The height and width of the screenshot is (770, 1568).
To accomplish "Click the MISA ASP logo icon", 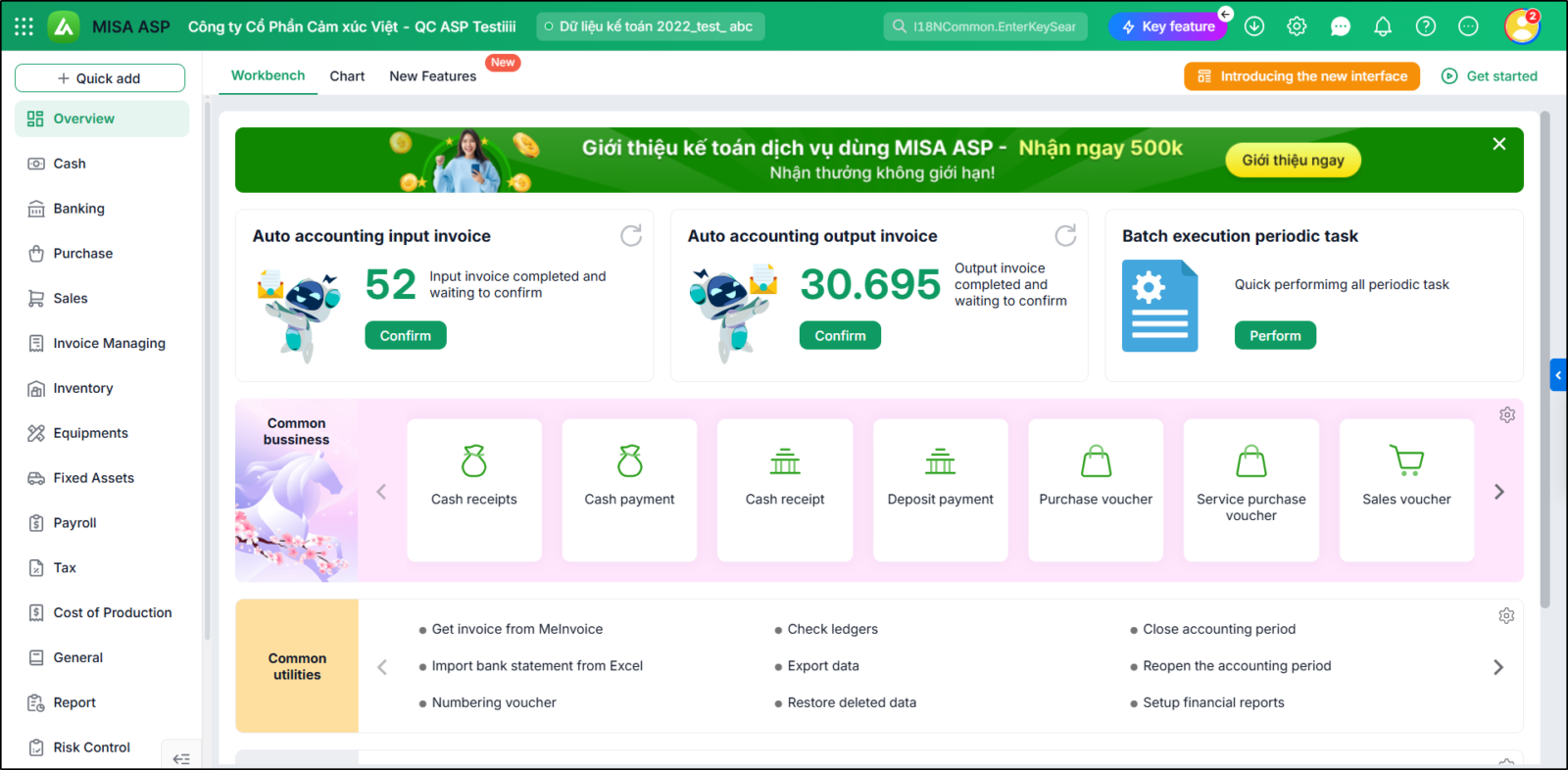I will click(x=64, y=26).
